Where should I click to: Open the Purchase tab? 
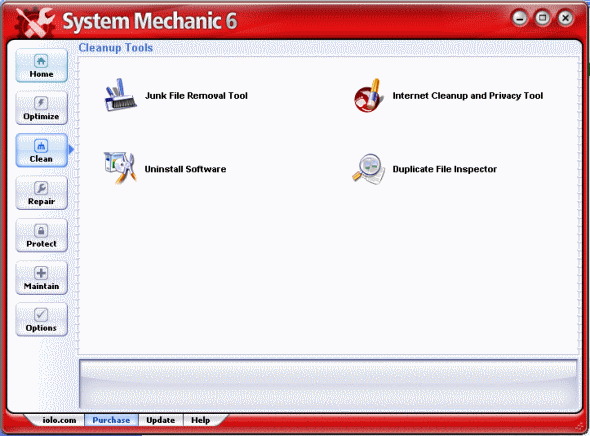click(111, 420)
